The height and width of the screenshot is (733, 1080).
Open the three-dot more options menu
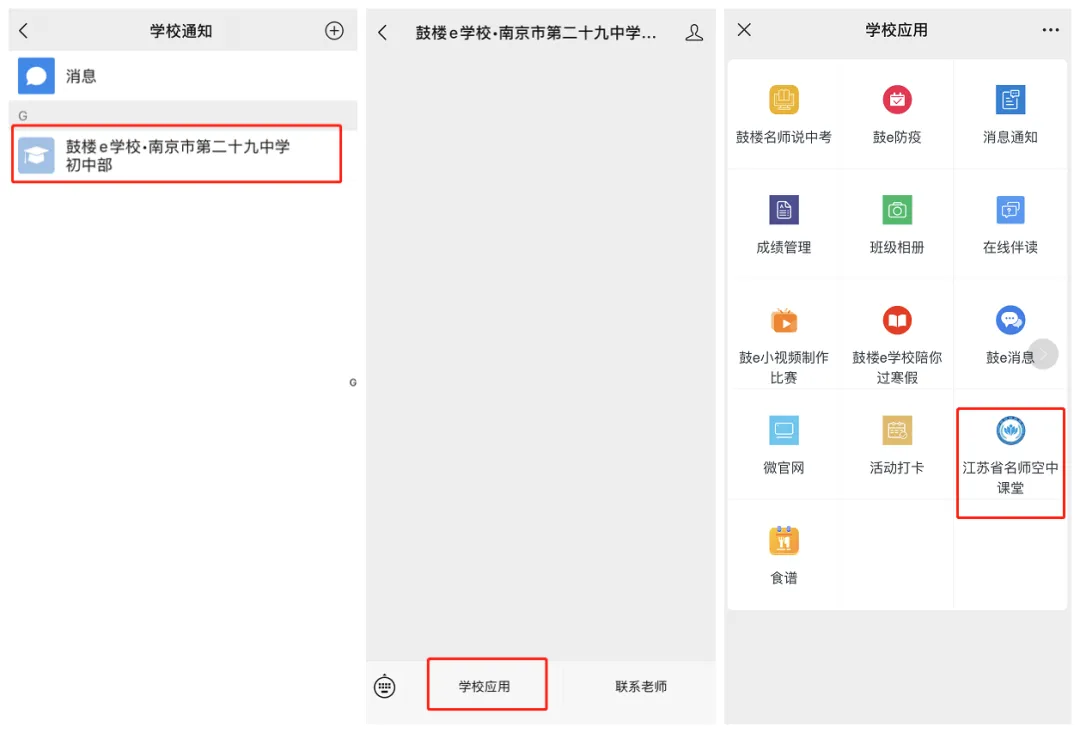pos(1050,31)
